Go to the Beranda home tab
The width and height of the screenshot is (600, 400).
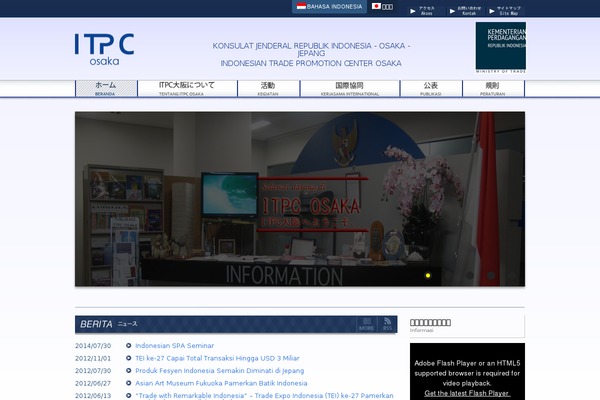coord(106,88)
